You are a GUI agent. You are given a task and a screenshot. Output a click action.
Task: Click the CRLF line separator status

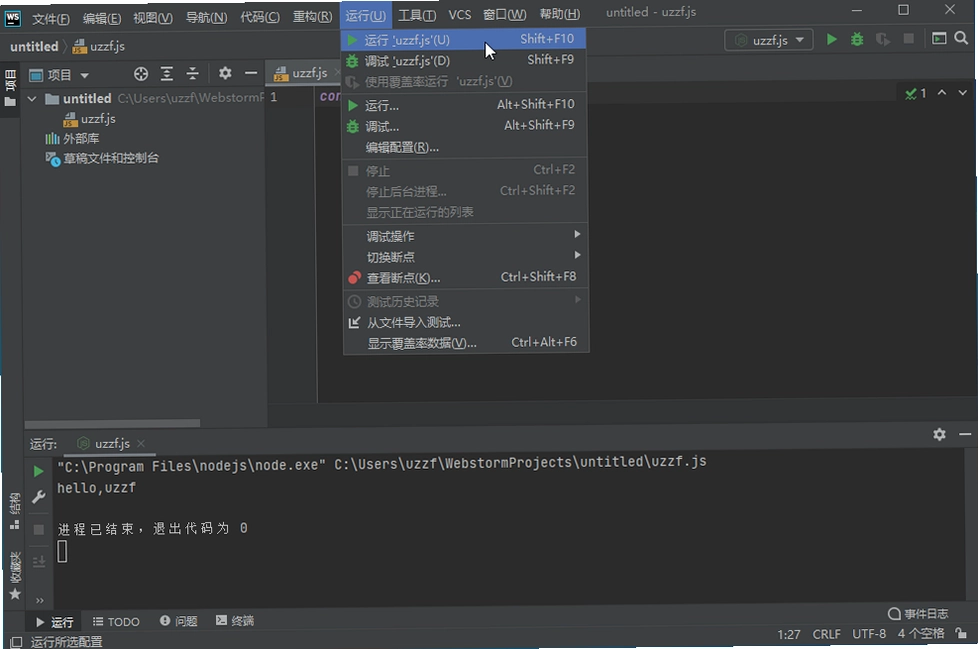(826, 634)
